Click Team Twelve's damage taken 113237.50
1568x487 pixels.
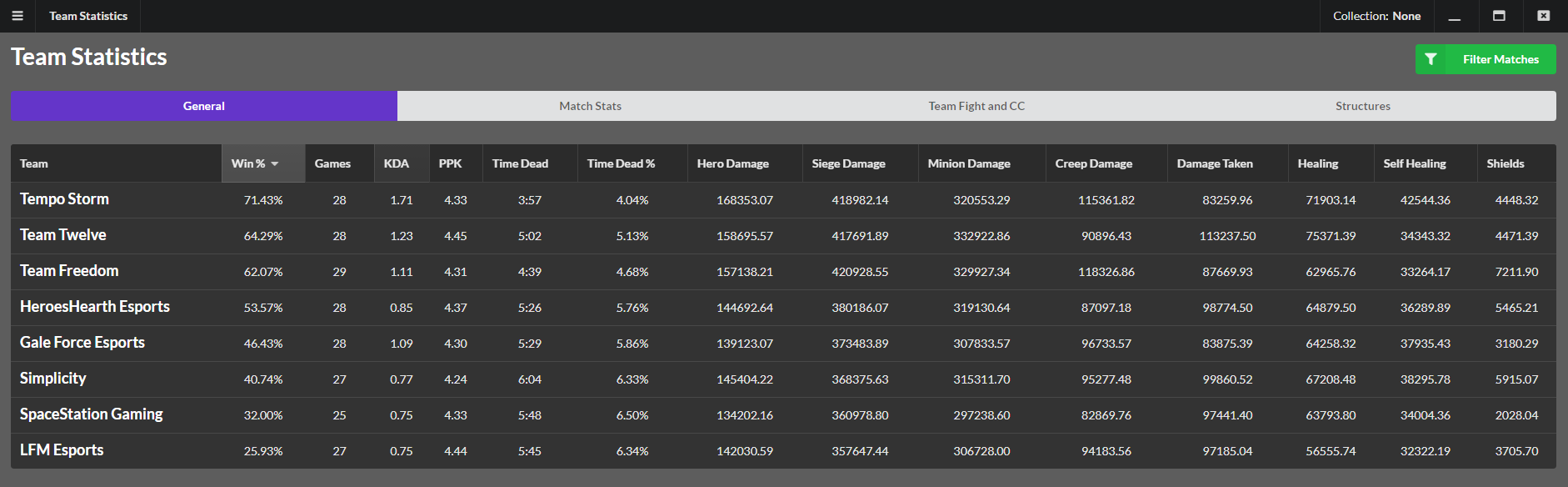click(x=1227, y=236)
